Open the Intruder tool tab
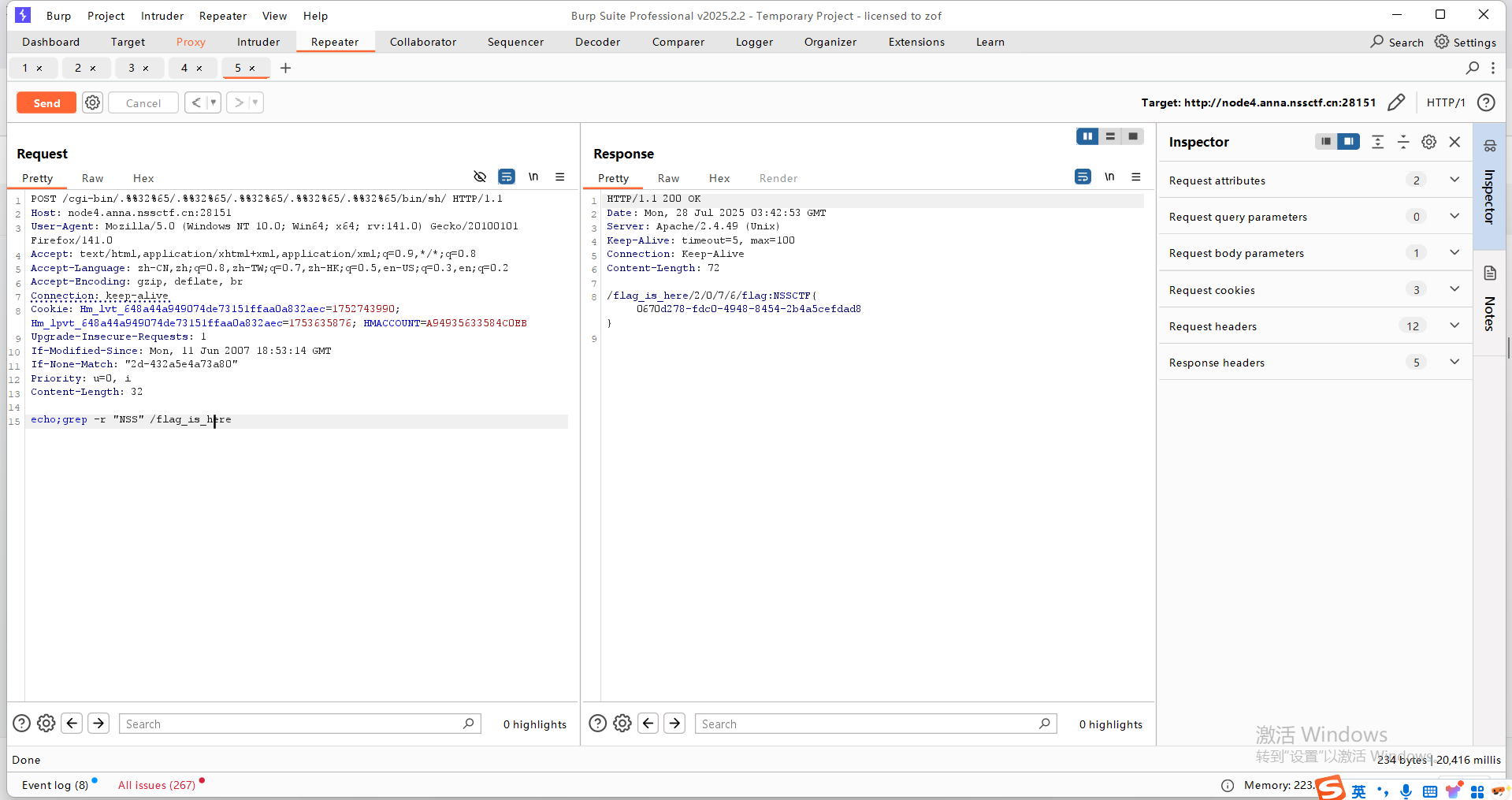This screenshot has height=800, width=1512. click(x=258, y=43)
